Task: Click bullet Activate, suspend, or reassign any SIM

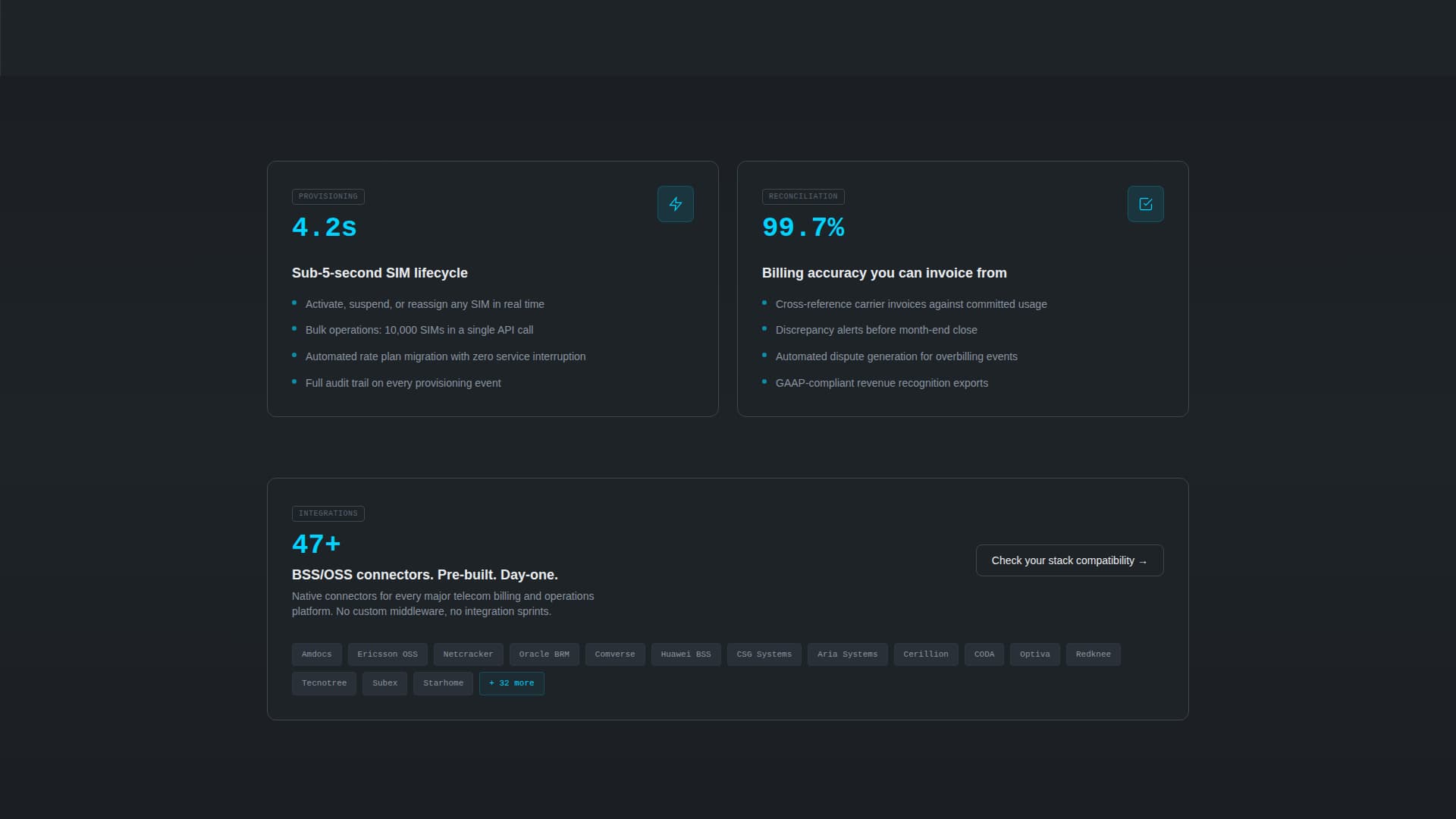Action: tap(425, 304)
